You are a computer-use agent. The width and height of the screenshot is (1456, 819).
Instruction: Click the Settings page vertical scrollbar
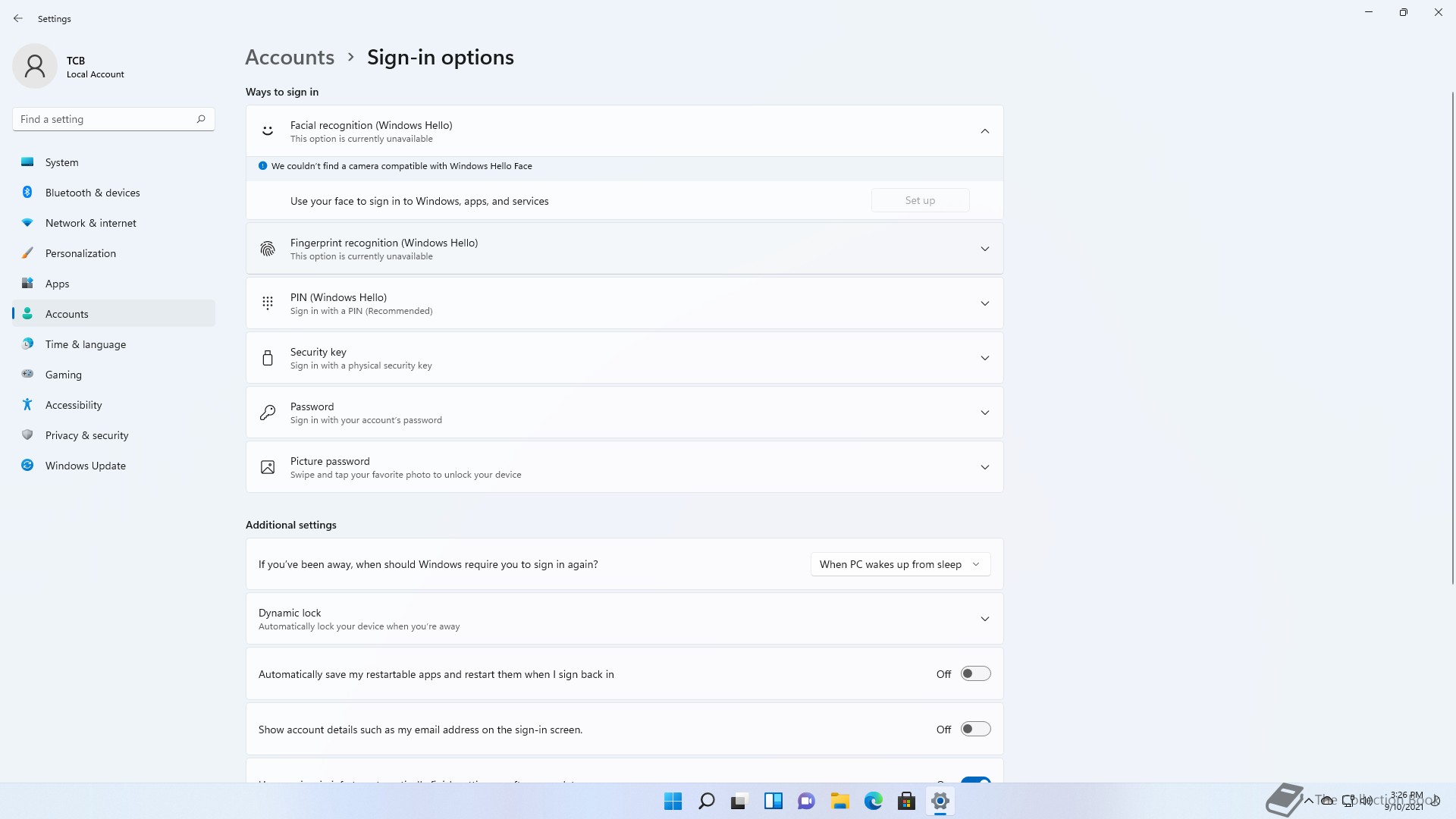coord(1453,337)
